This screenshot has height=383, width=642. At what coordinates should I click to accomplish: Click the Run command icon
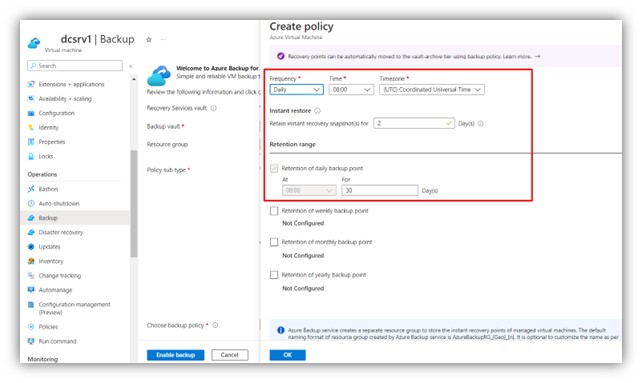click(31, 341)
